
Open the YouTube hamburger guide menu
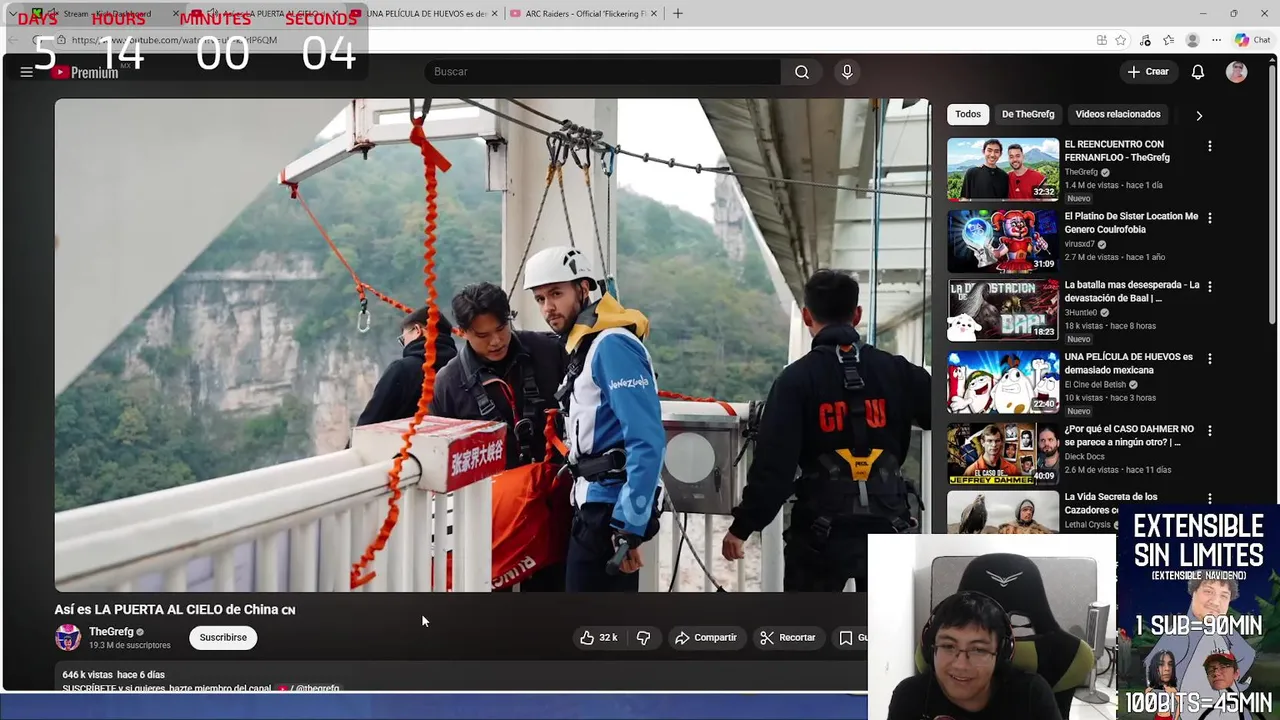pos(27,72)
